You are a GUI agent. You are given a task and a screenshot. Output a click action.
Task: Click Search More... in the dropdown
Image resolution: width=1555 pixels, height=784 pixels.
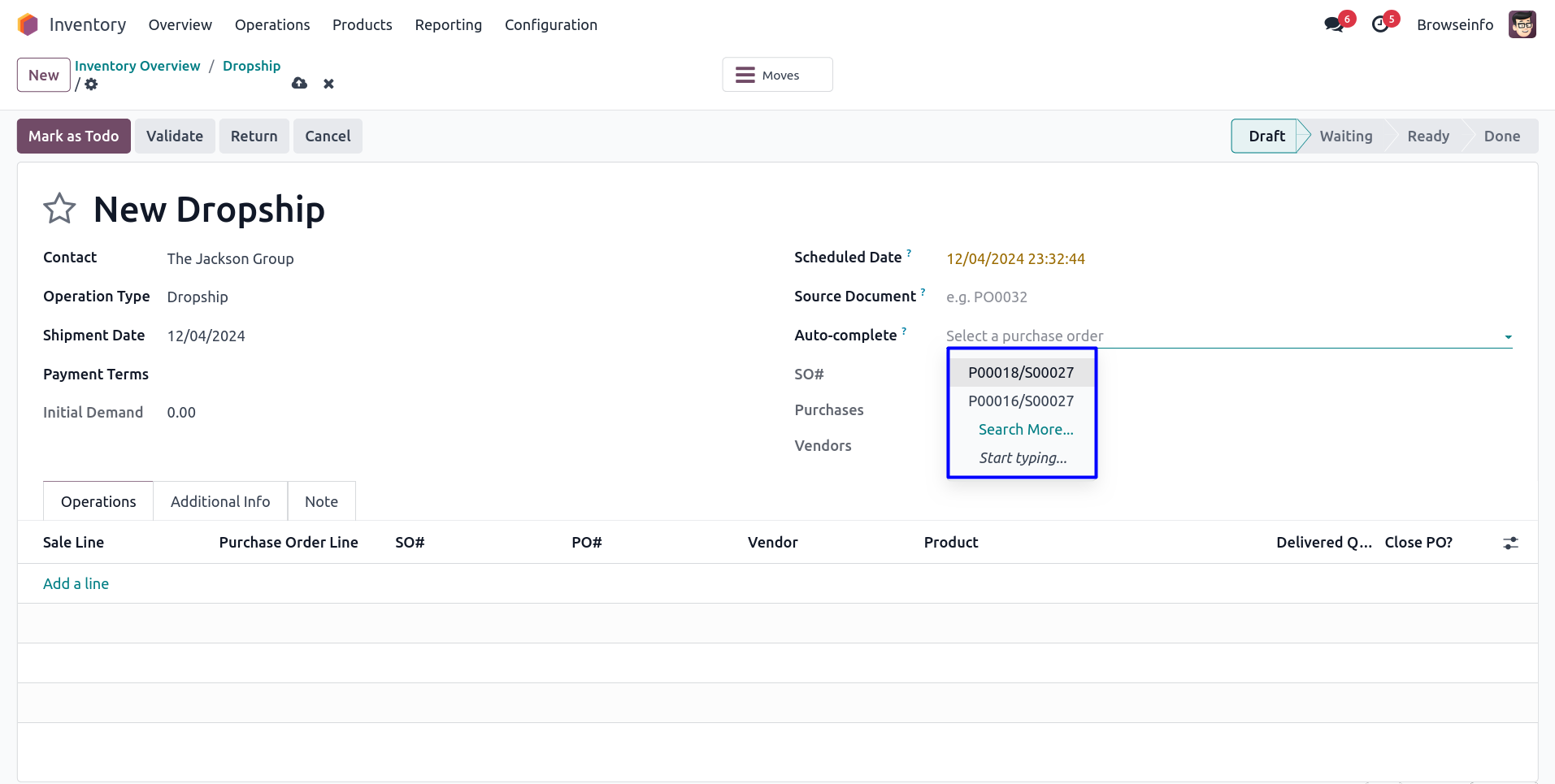coord(1025,430)
